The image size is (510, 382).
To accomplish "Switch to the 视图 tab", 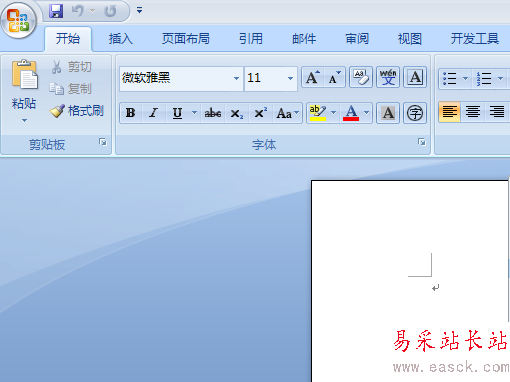I will tap(410, 39).
